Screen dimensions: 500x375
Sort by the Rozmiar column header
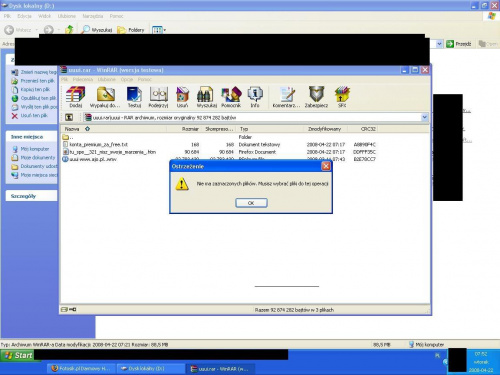coord(184,129)
